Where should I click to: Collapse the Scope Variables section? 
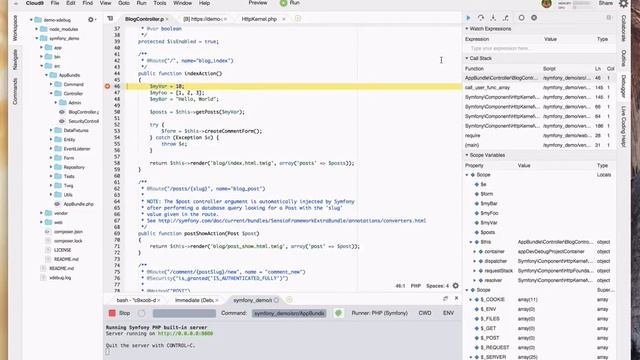(467, 155)
